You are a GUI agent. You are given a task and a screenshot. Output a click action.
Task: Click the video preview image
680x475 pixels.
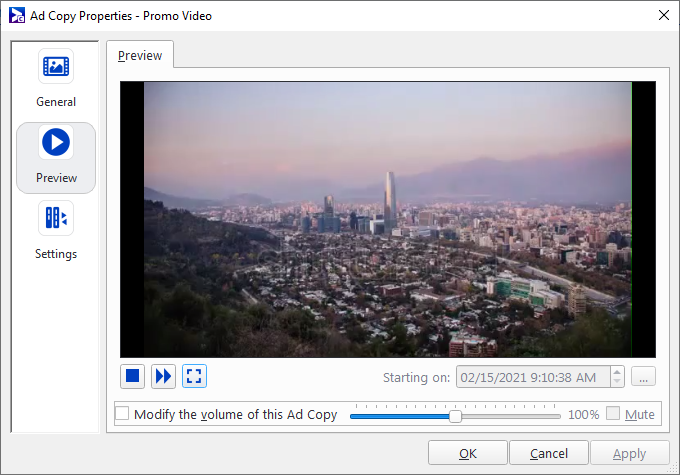point(388,219)
